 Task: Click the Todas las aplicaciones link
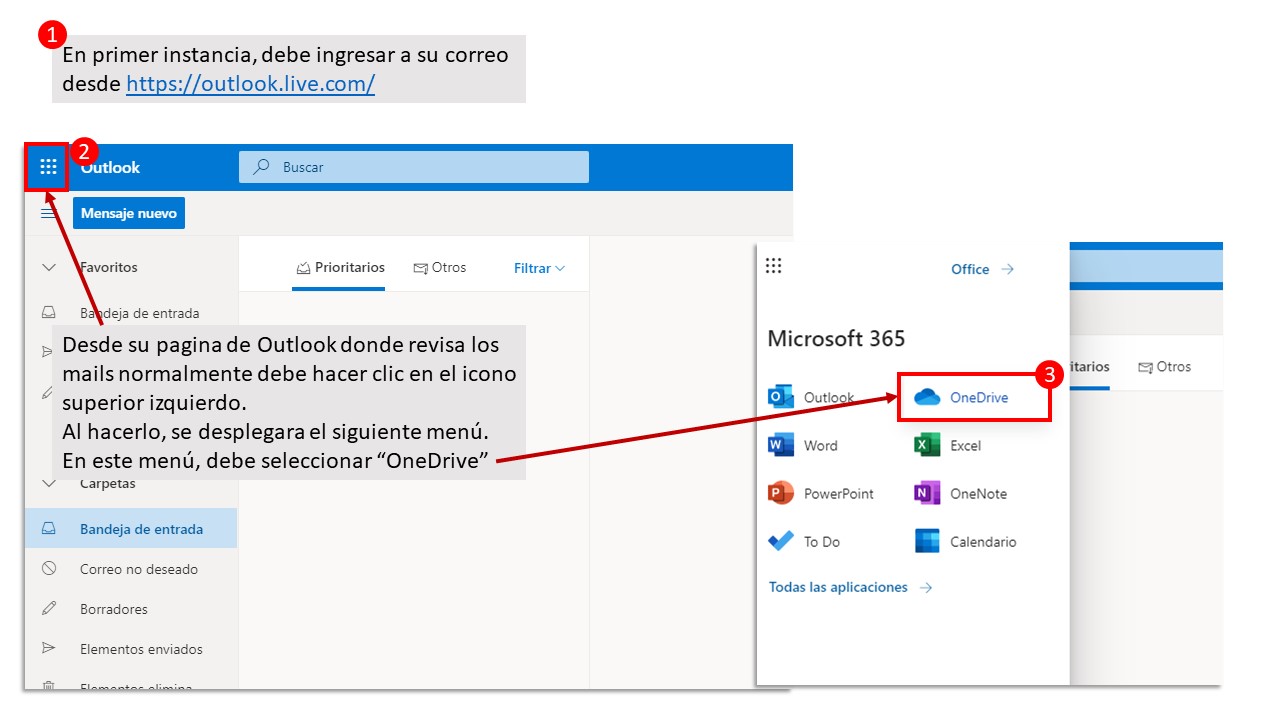(850, 587)
